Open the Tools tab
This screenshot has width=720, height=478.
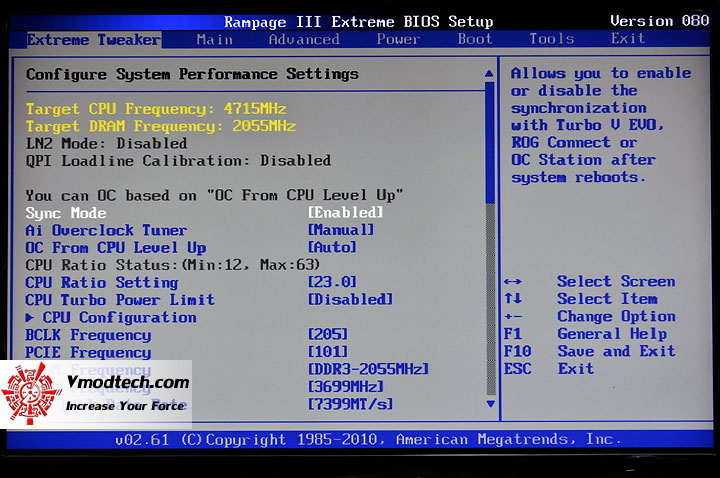coord(552,39)
